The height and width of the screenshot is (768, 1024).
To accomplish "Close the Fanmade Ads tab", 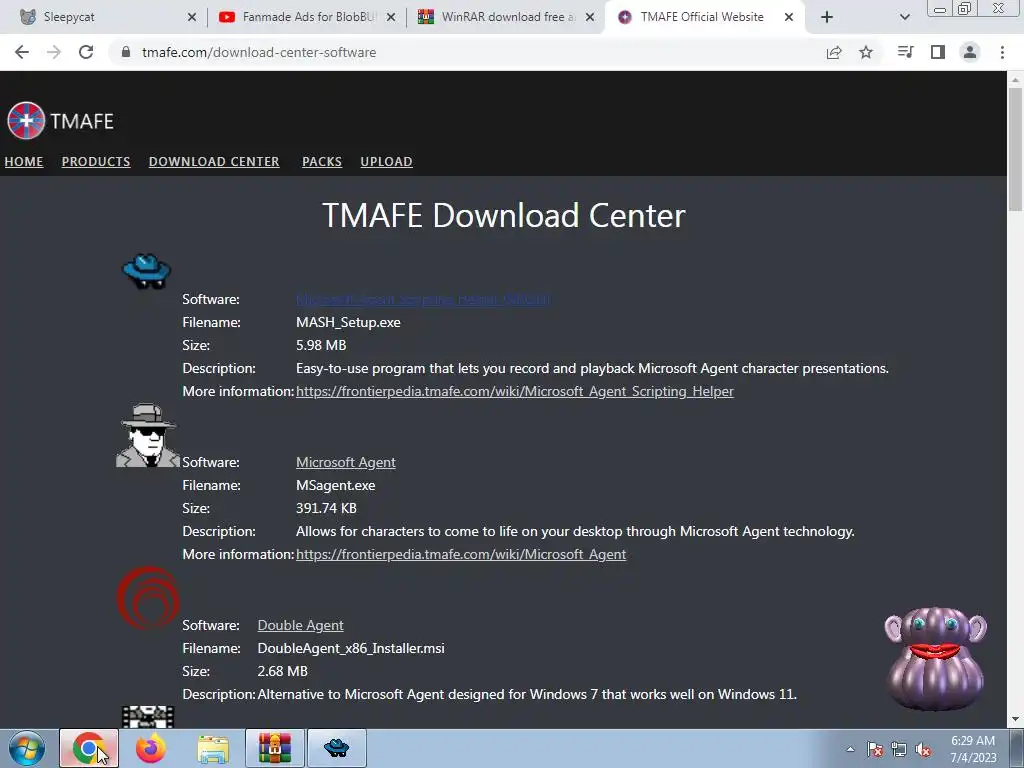I will [x=391, y=17].
